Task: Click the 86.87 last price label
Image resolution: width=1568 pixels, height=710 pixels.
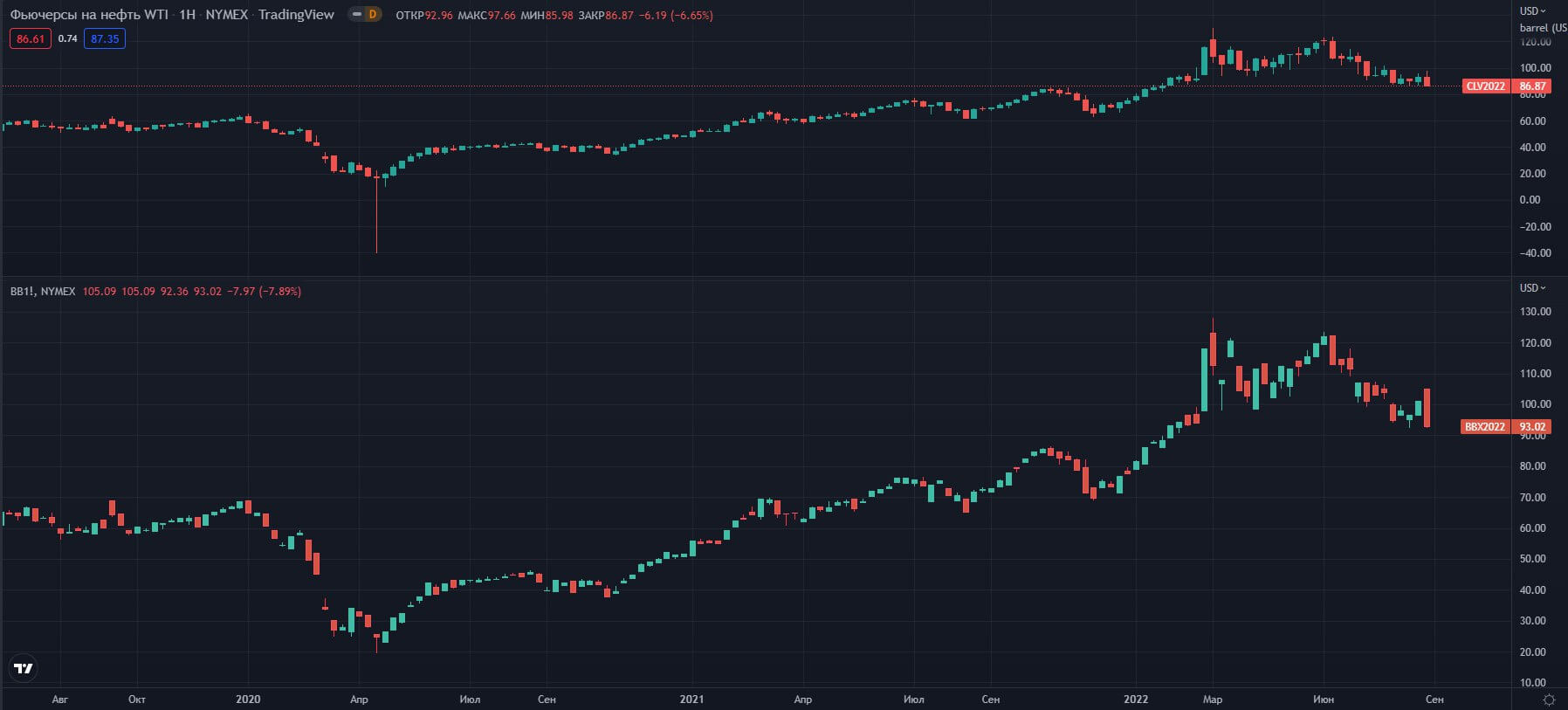Action: pyautogui.click(x=1532, y=86)
